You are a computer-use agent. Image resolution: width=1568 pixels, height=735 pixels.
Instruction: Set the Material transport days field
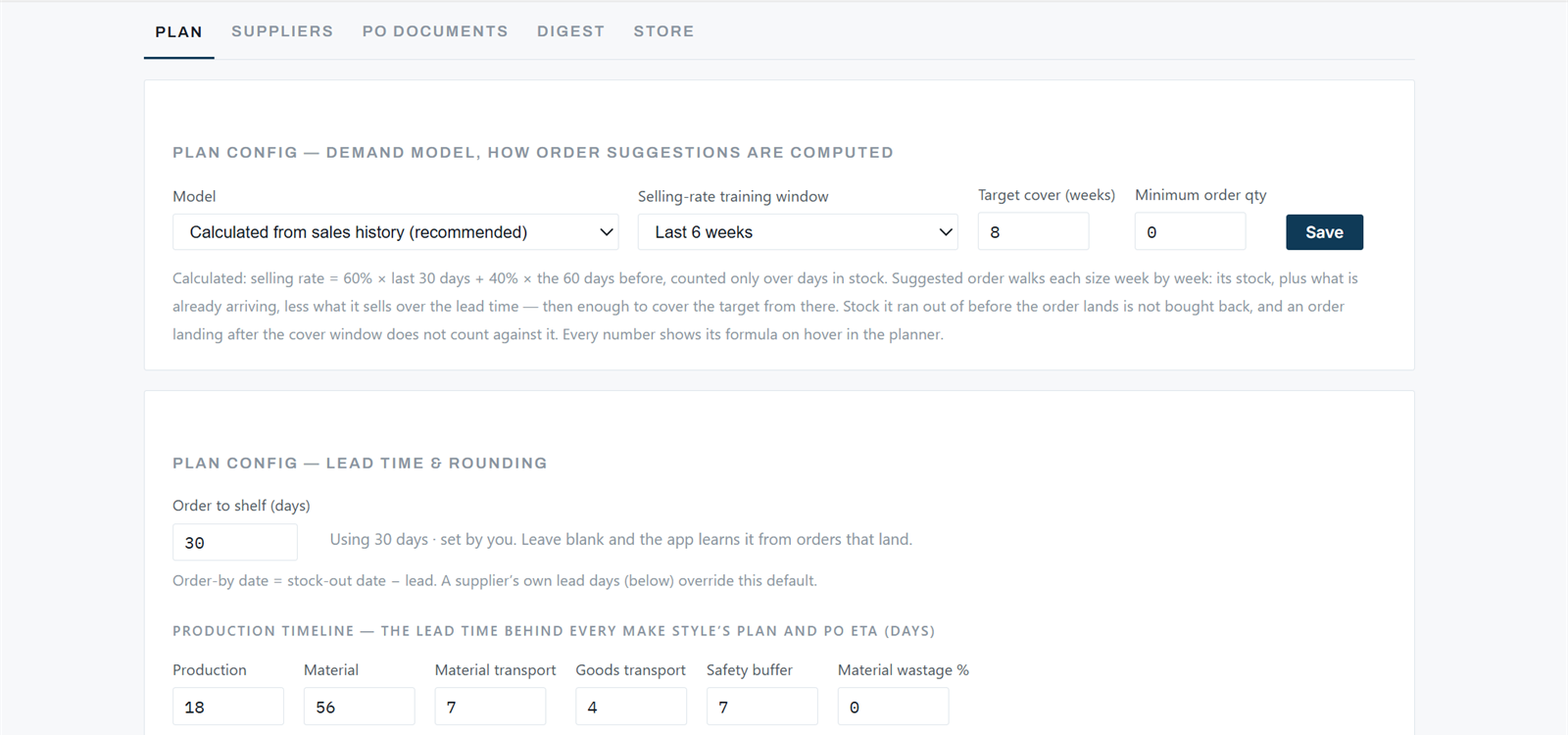490,707
